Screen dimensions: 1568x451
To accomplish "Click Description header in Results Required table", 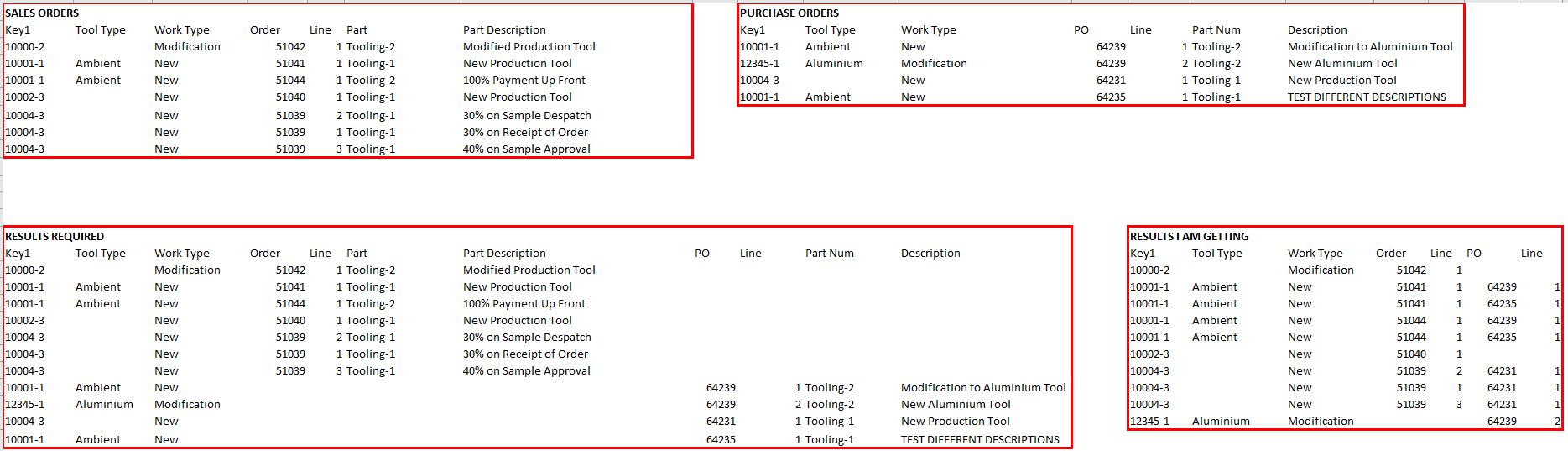I will tap(930, 254).
